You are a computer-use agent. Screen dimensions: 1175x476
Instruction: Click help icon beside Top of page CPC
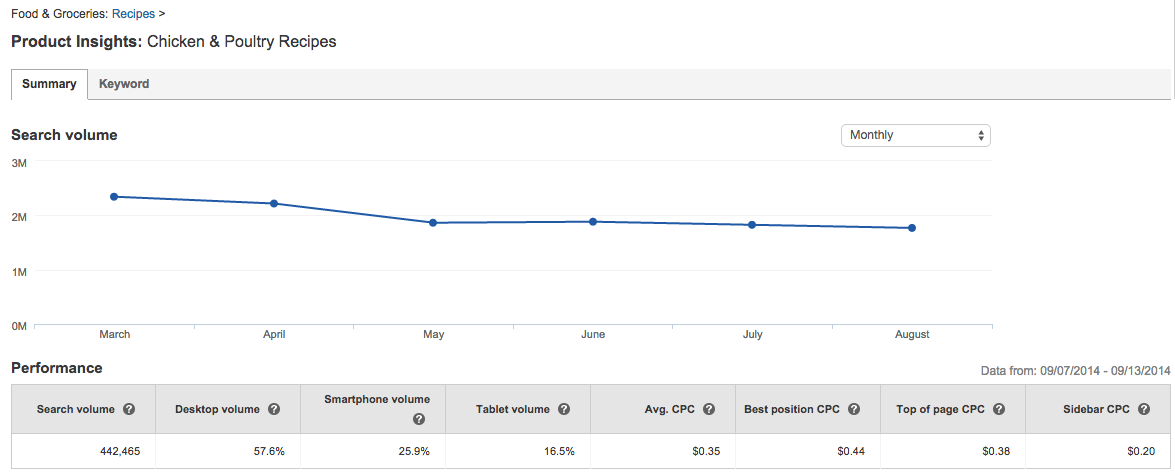pyautogui.click(x=999, y=409)
